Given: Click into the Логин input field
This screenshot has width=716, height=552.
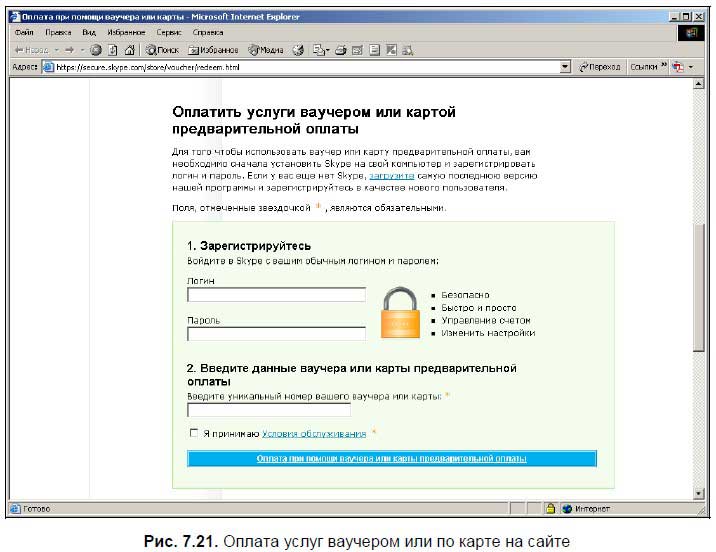Looking at the screenshot, I should point(276,295).
